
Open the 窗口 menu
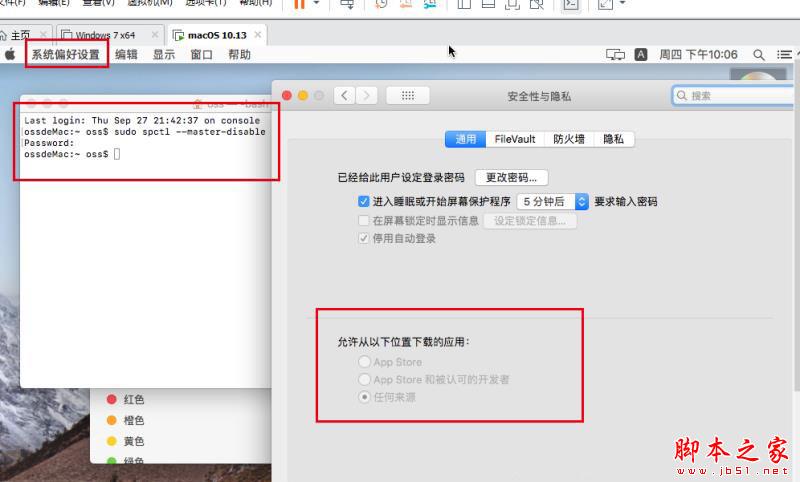[202, 55]
